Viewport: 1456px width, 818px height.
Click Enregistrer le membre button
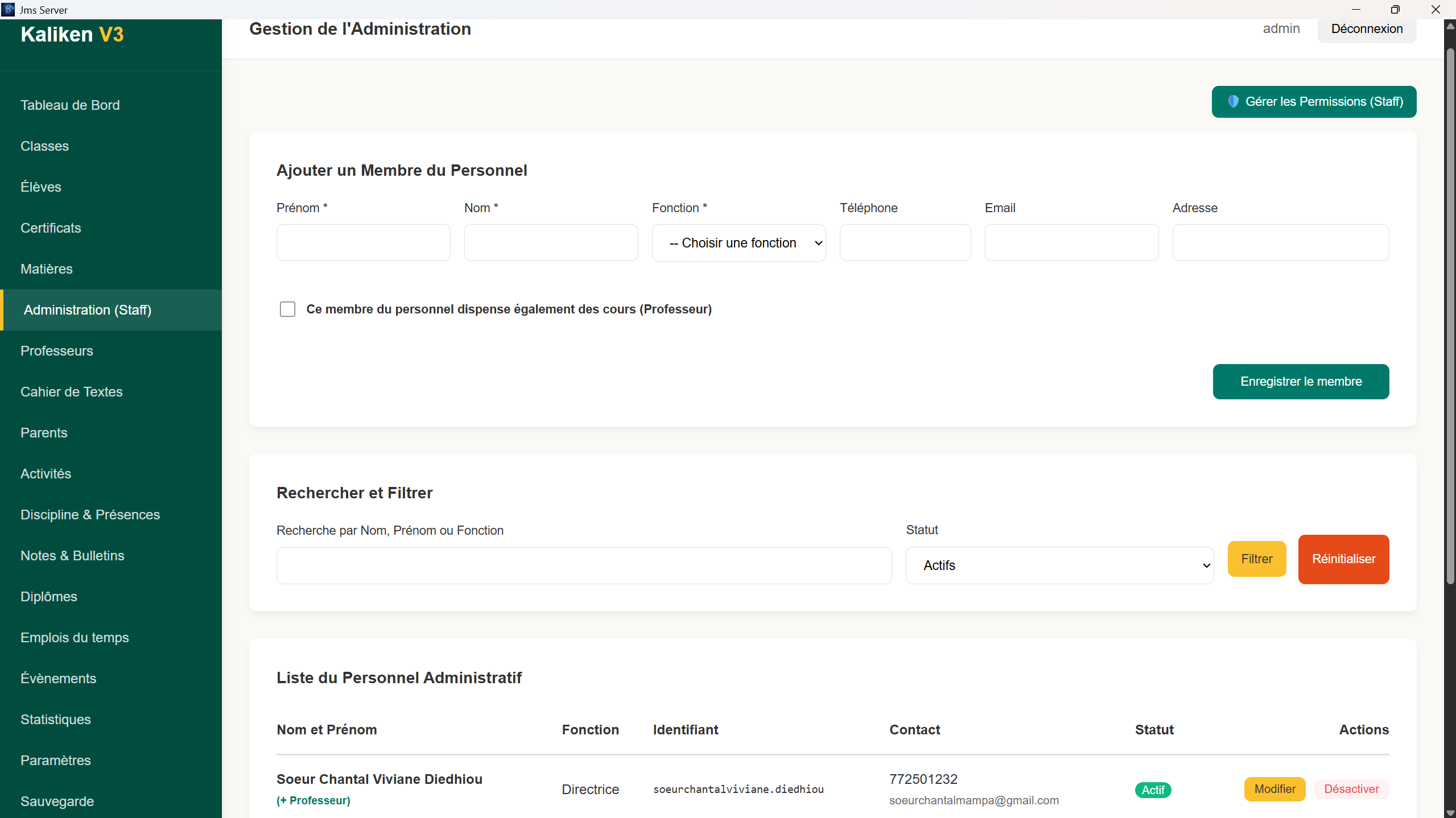click(1301, 382)
